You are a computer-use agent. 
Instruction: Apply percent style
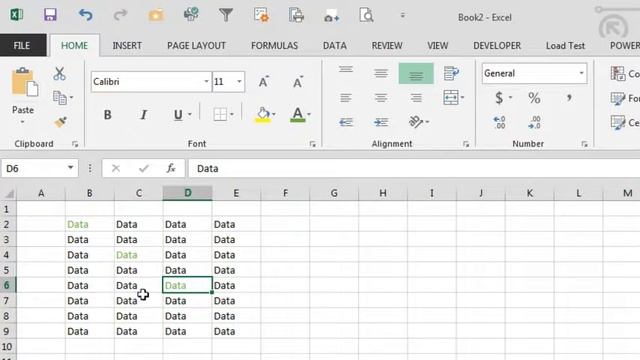click(x=534, y=98)
